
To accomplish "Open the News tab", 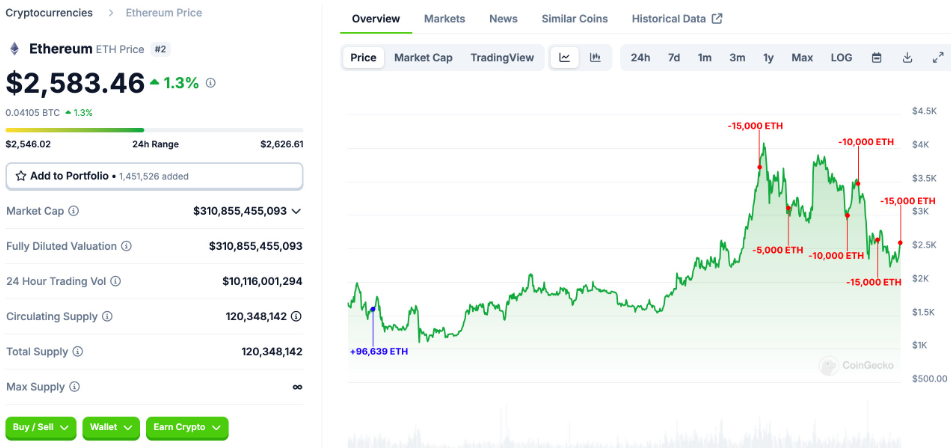I will point(503,19).
